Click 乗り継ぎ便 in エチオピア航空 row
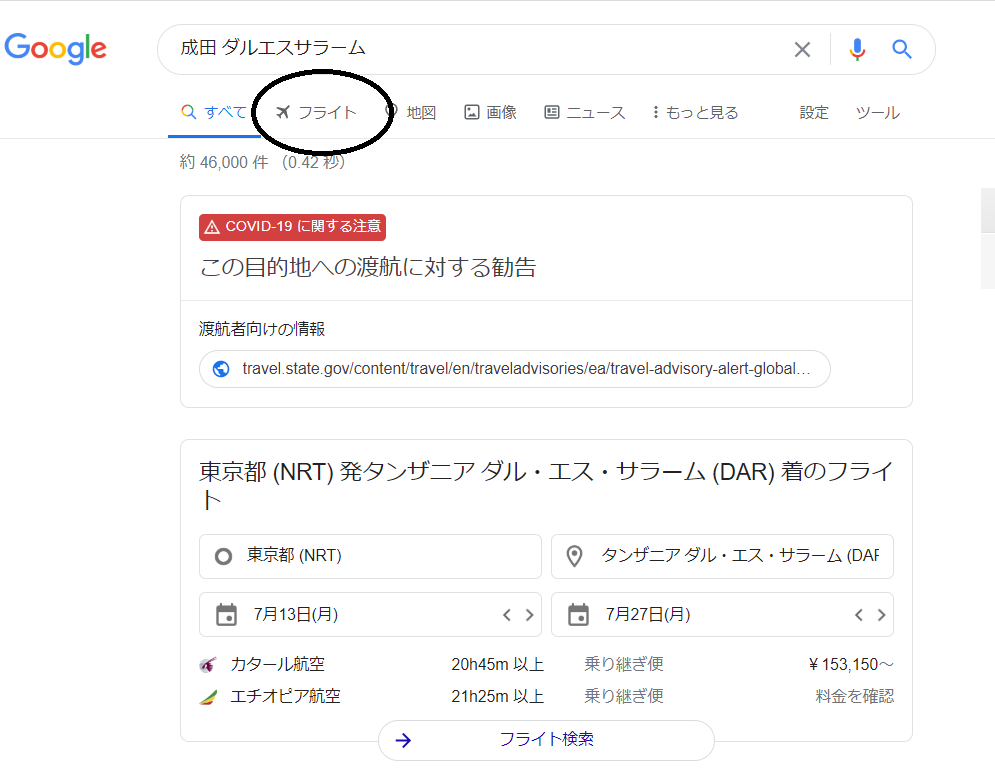The width and height of the screenshot is (995, 775). tap(624, 696)
